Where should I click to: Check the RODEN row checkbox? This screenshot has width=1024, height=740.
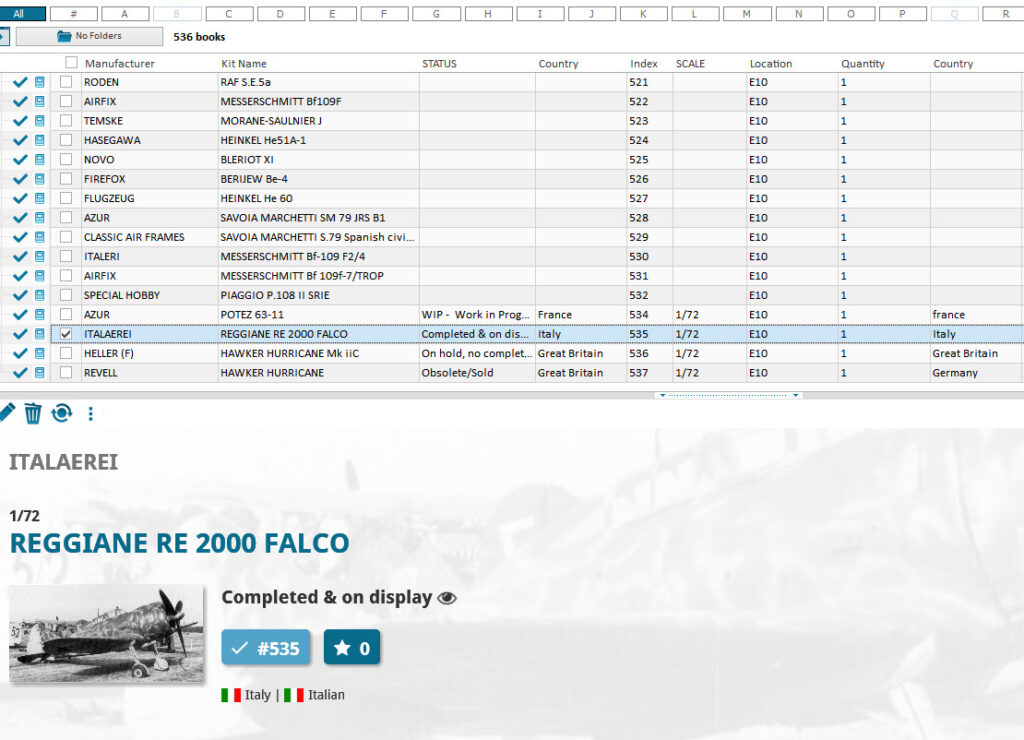tap(66, 82)
